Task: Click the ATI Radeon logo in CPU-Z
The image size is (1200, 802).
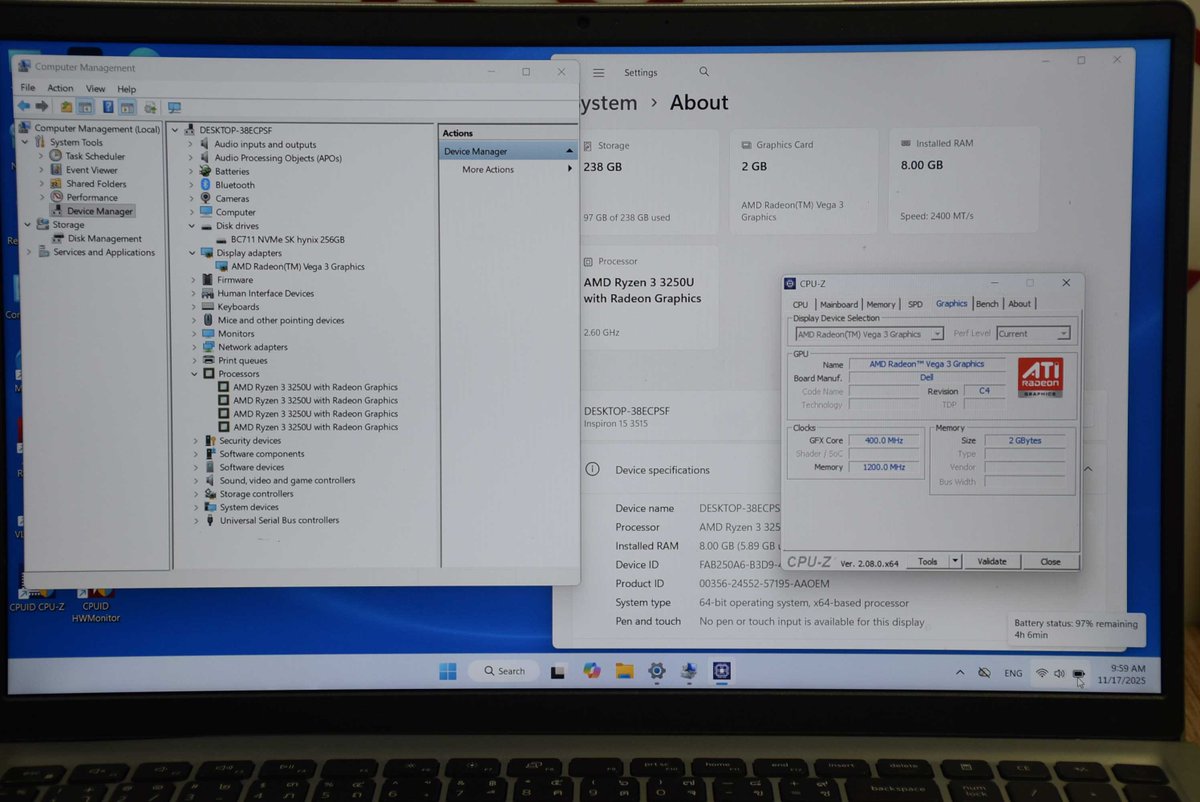Action: [x=1041, y=379]
